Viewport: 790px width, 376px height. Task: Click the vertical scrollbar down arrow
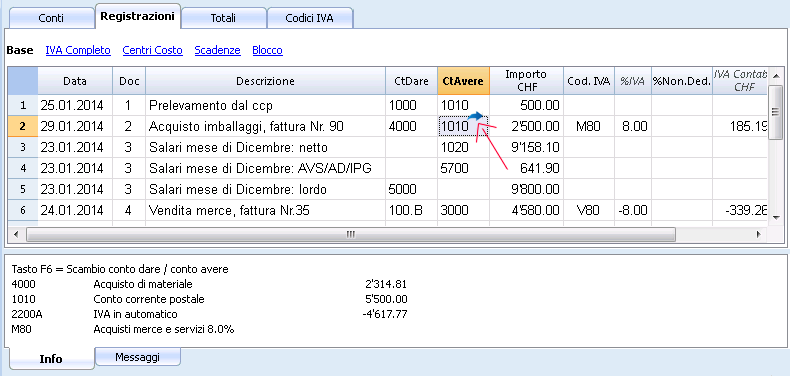click(775, 218)
